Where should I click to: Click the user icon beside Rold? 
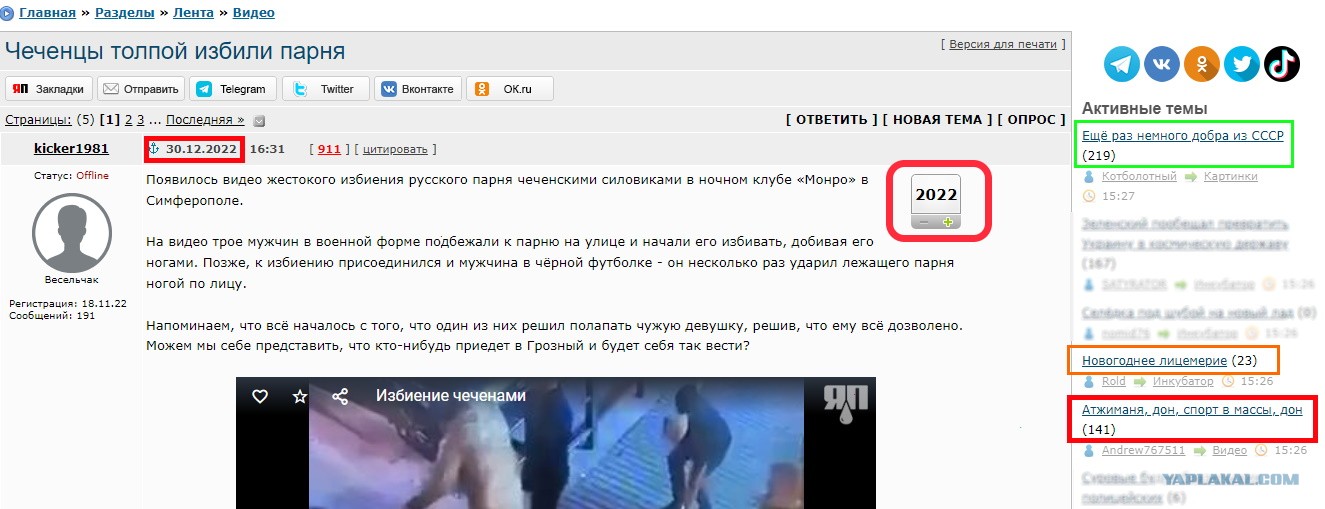pos(1089,381)
